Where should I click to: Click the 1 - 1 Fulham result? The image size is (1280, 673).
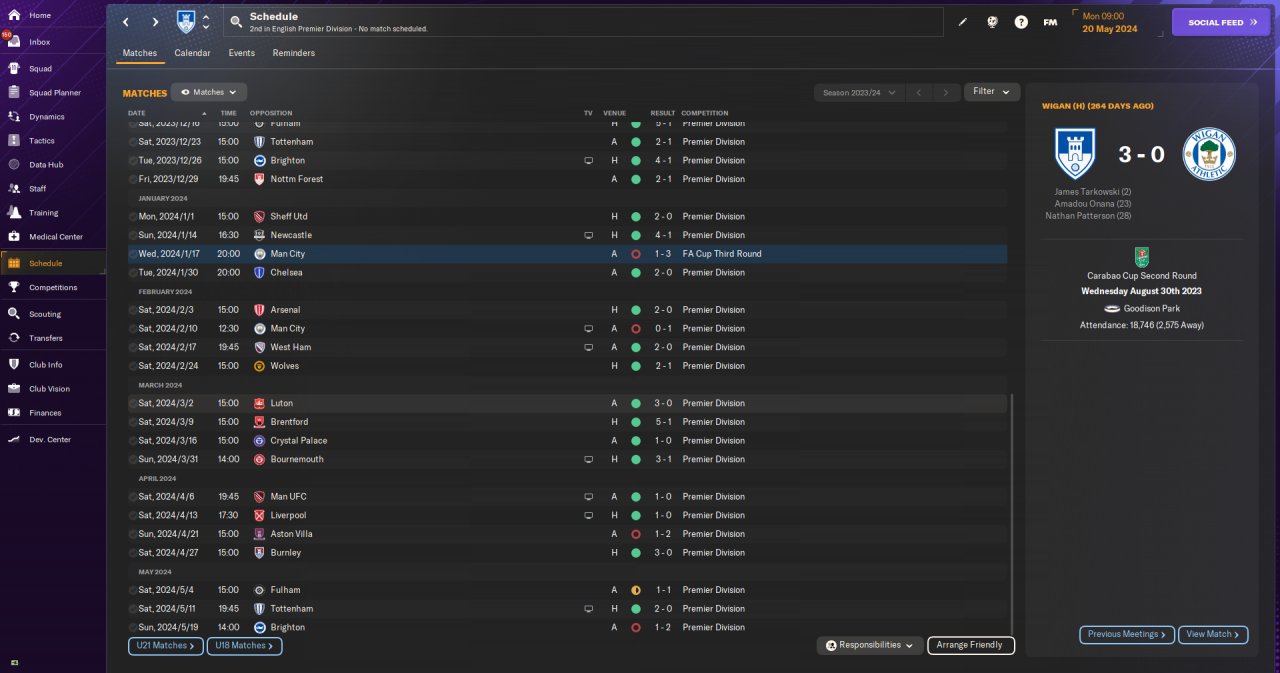(x=663, y=590)
